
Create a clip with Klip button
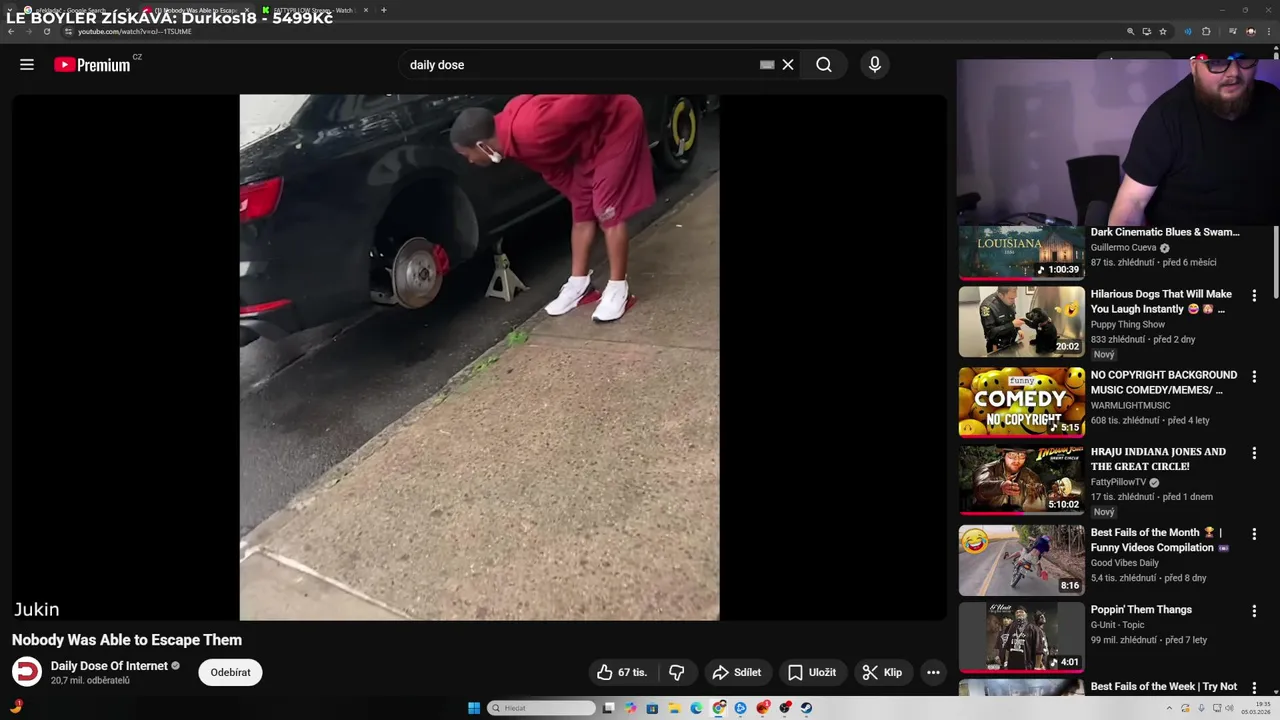pyautogui.click(x=883, y=672)
